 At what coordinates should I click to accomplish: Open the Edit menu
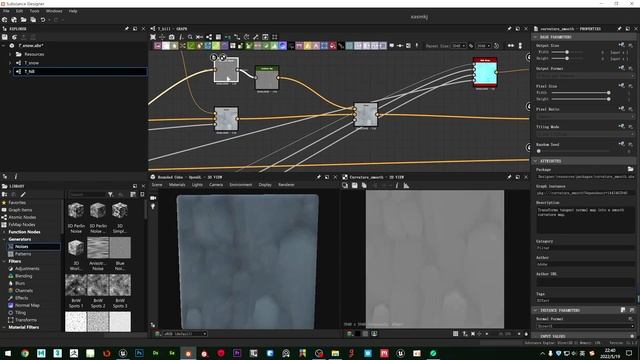point(19,11)
